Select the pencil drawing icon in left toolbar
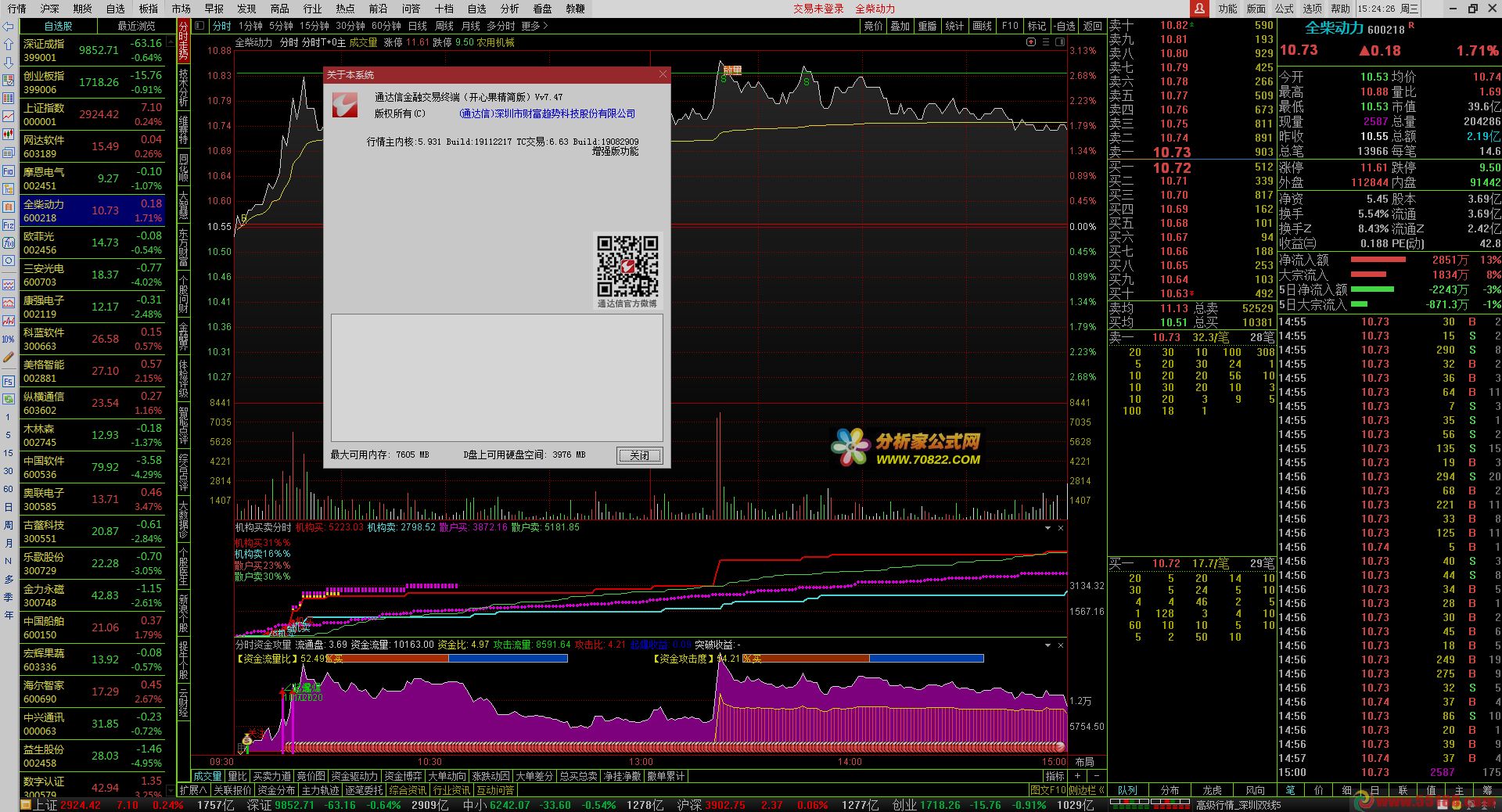 click(8, 357)
